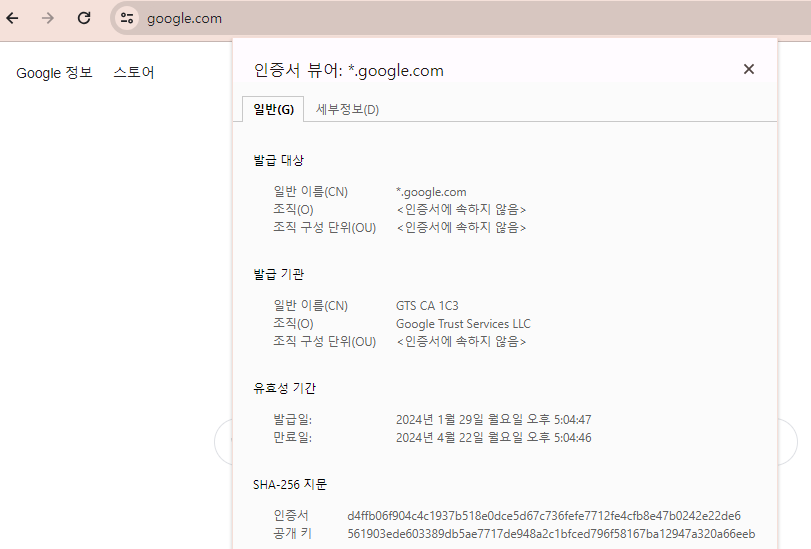Select the expiry date 2024년 4월 22일 value
This screenshot has width=811, height=549.
tap(494, 438)
